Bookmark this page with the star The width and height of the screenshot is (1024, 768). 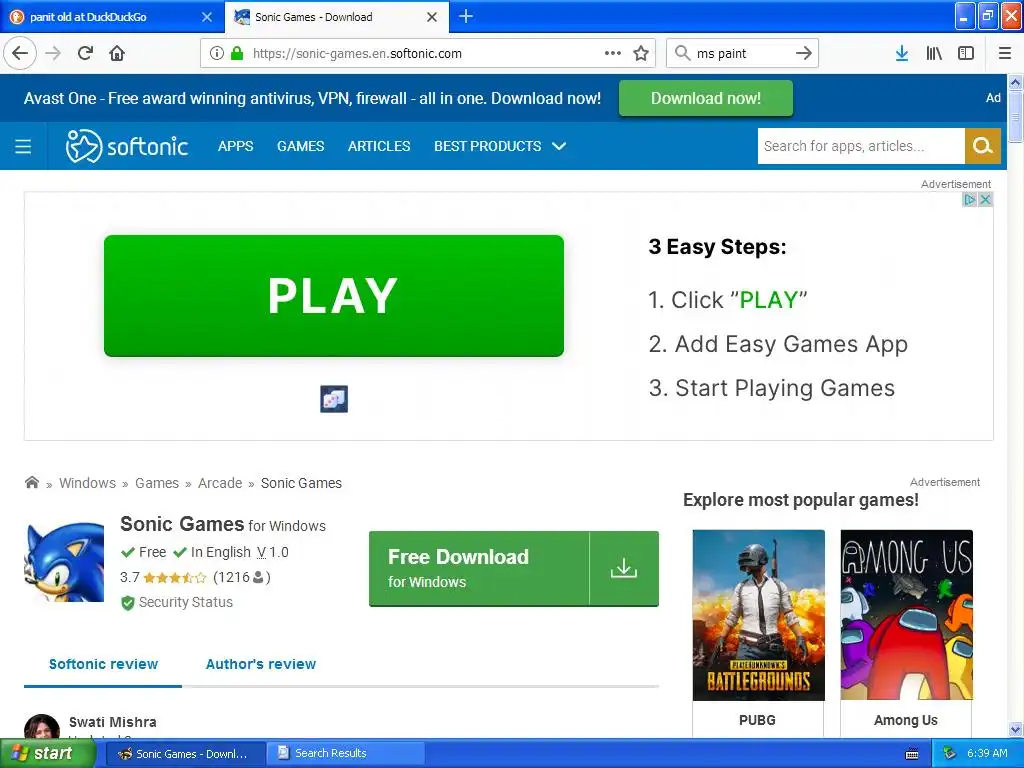pyautogui.click(x=641, y=53)
